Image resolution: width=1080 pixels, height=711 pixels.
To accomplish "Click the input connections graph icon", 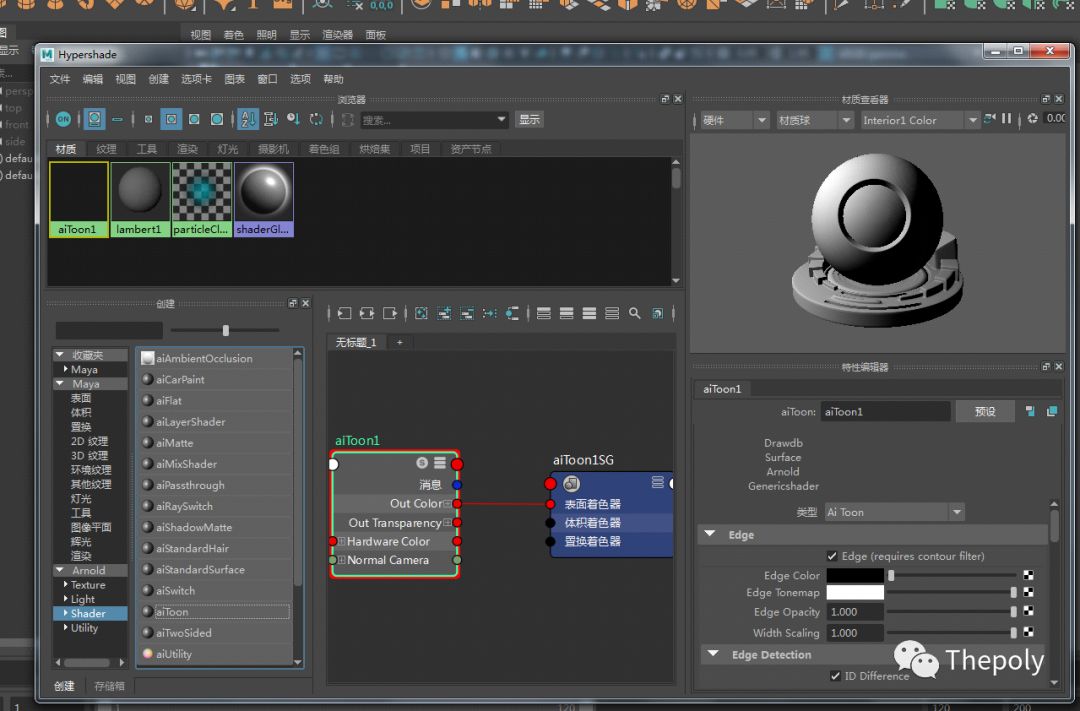I will click(343, 313).
